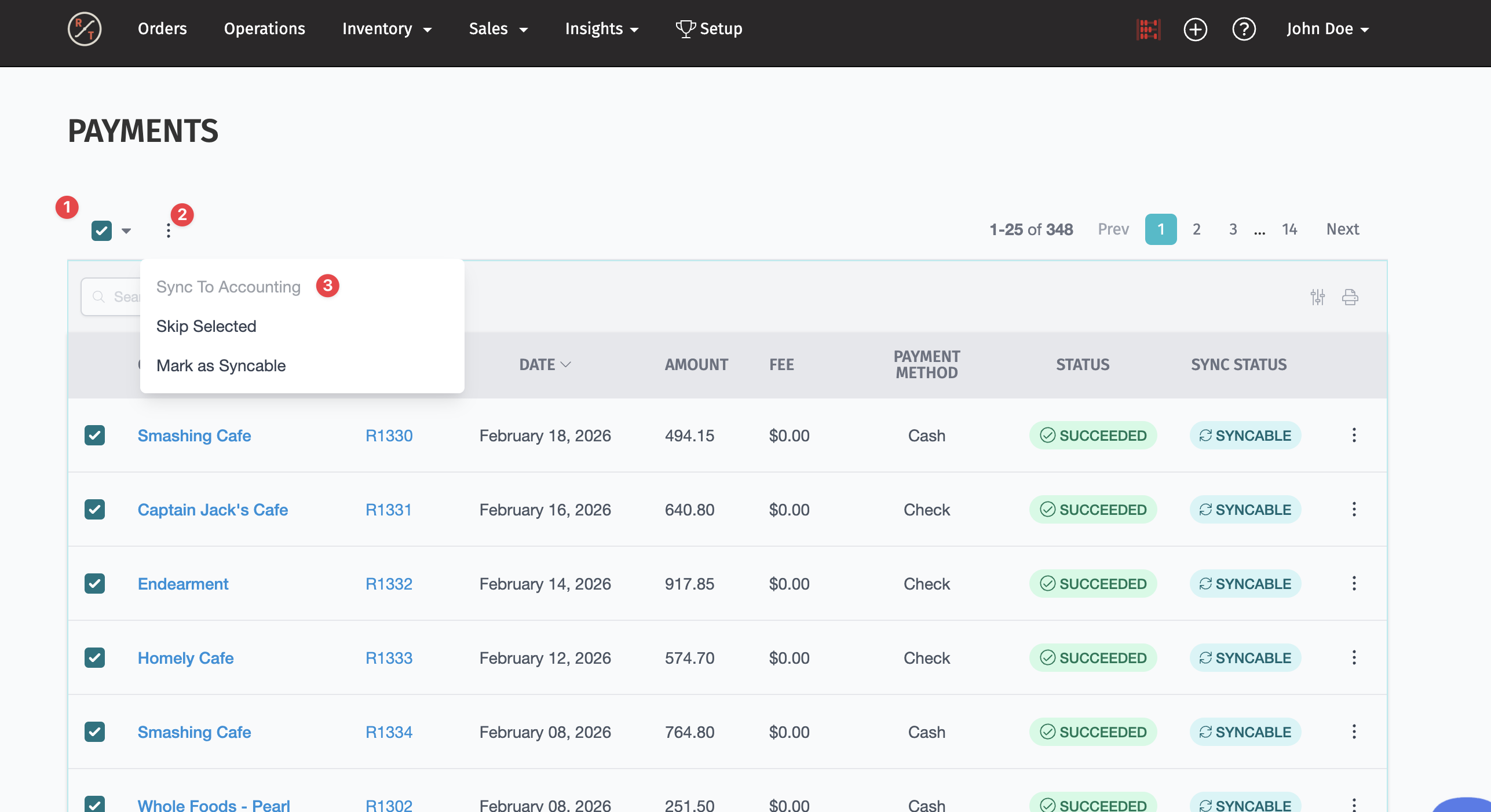Open the R1334 payment link

click(389, 731)
